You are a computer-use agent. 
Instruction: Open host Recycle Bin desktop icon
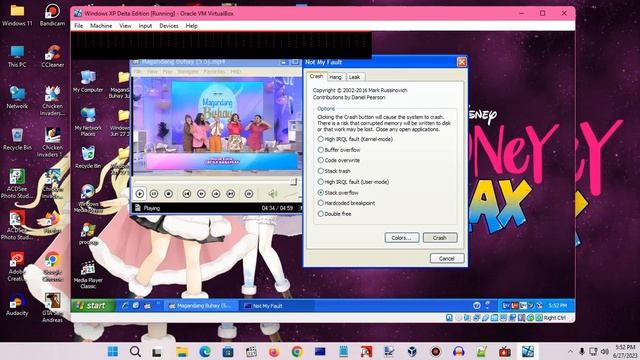(17, 139)
